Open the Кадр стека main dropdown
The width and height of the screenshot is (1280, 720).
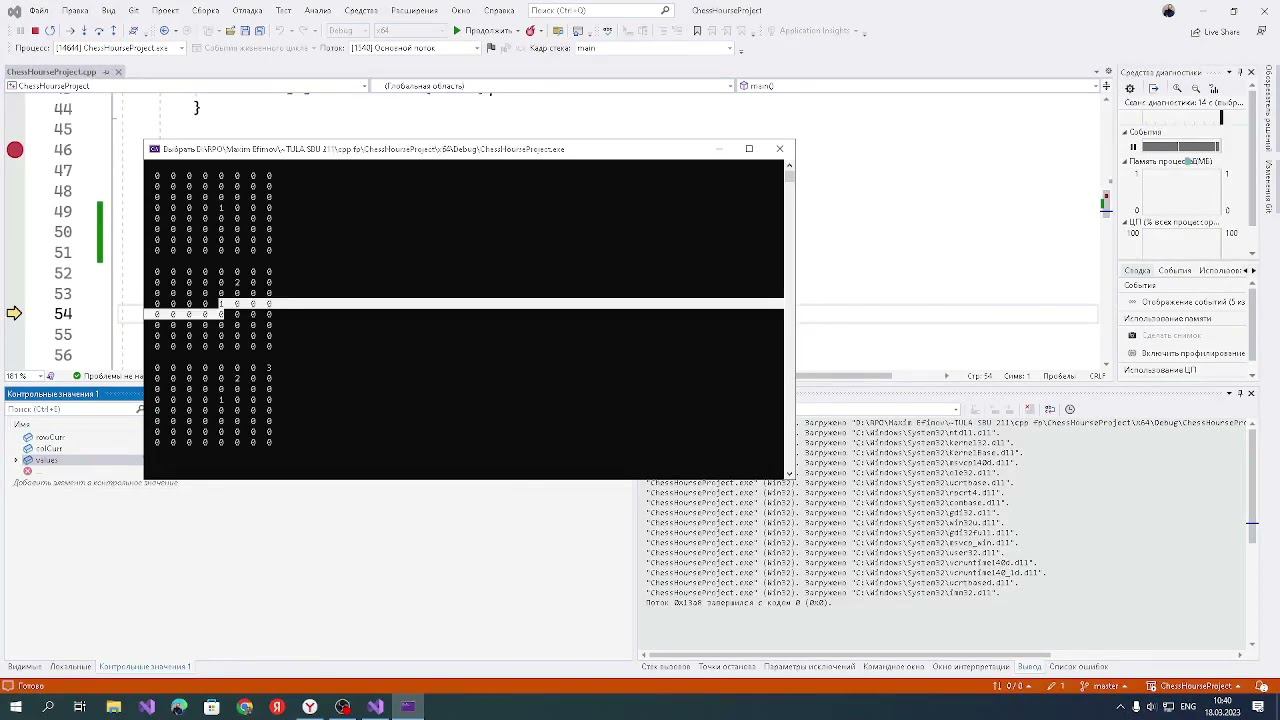click(x=653, y=48)
